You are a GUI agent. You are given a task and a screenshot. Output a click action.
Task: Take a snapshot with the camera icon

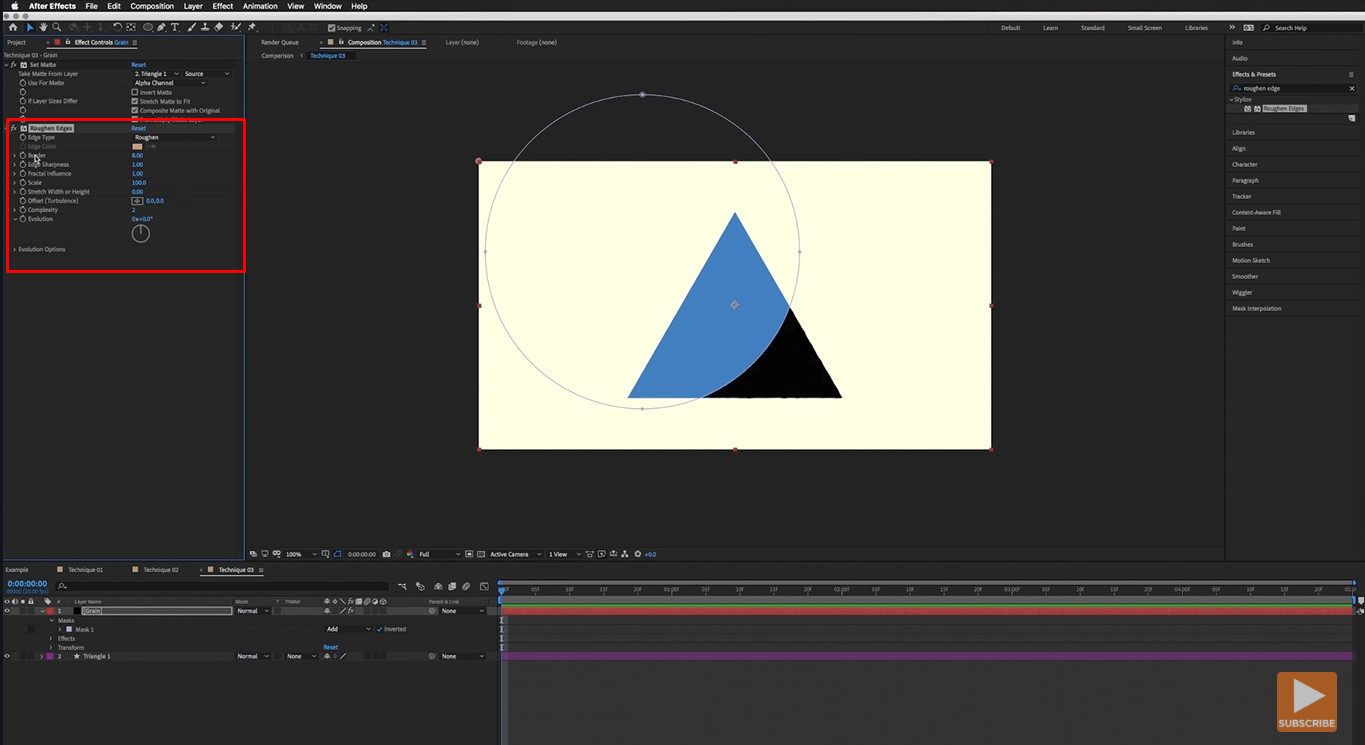(x=386, y=554)
